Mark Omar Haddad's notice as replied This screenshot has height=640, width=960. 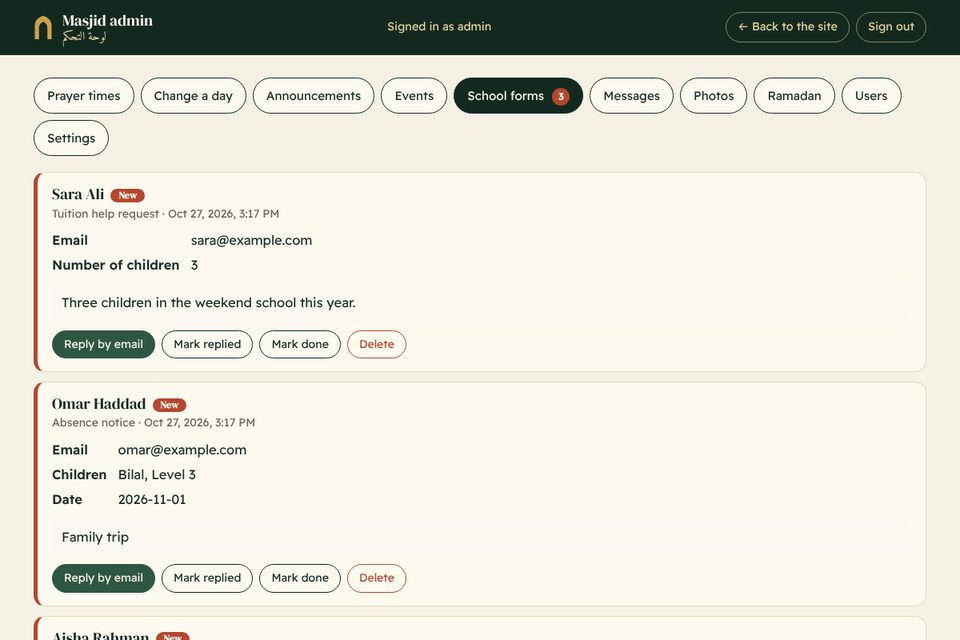pos(207,578)
